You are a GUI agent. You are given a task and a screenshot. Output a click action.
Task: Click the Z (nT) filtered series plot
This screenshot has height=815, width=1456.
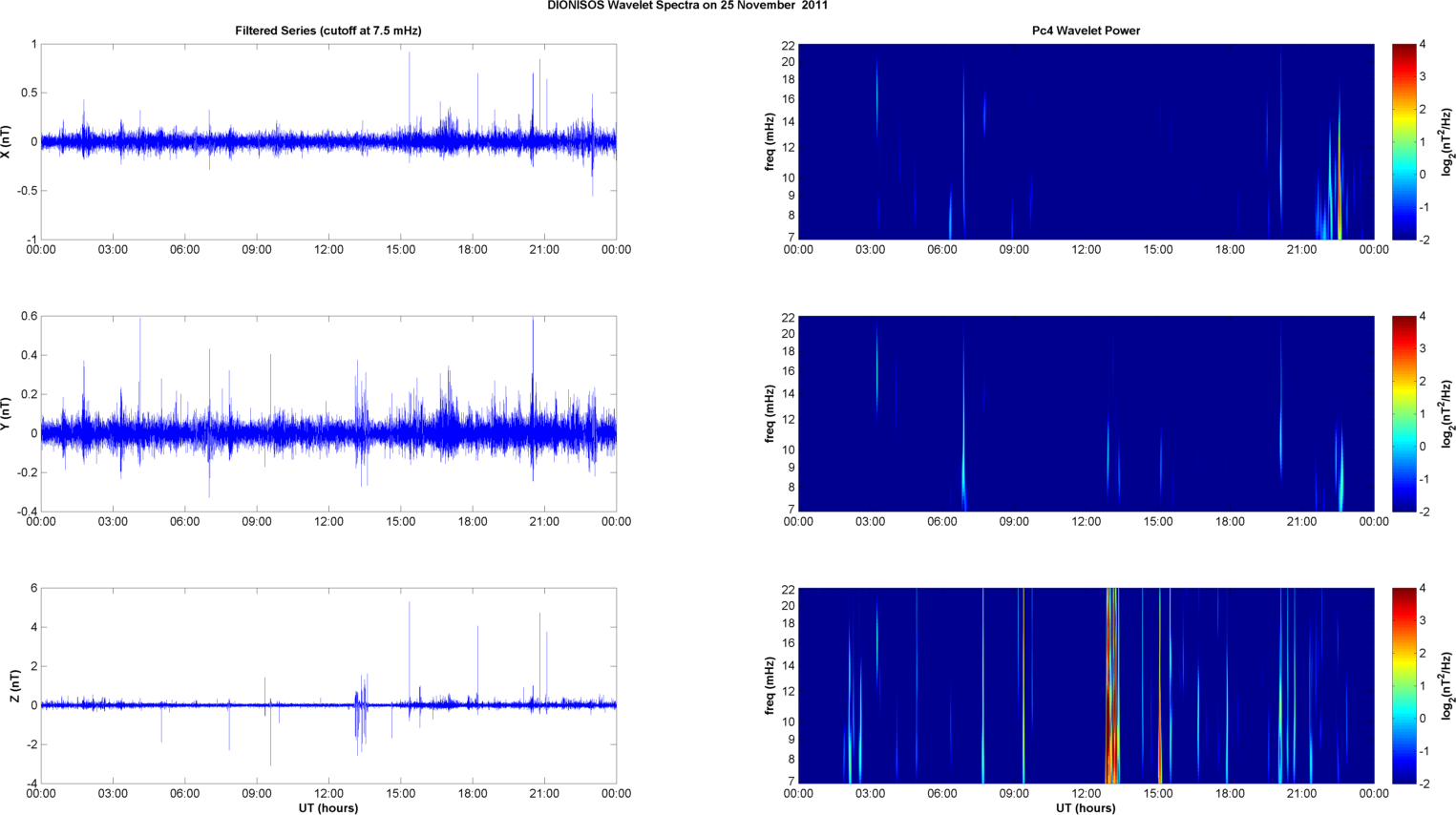click(328, 685)
